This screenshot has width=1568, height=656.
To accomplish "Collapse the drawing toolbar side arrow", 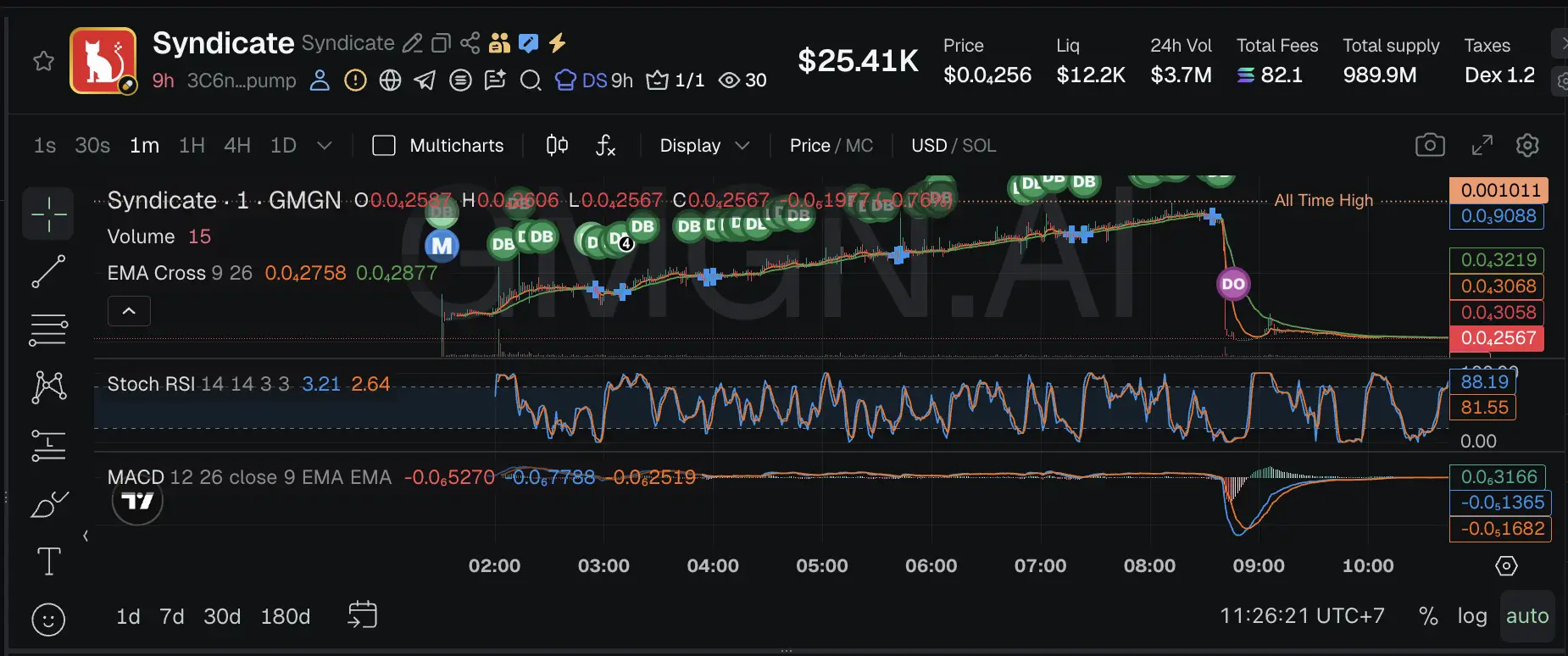I will pos(86,536).
